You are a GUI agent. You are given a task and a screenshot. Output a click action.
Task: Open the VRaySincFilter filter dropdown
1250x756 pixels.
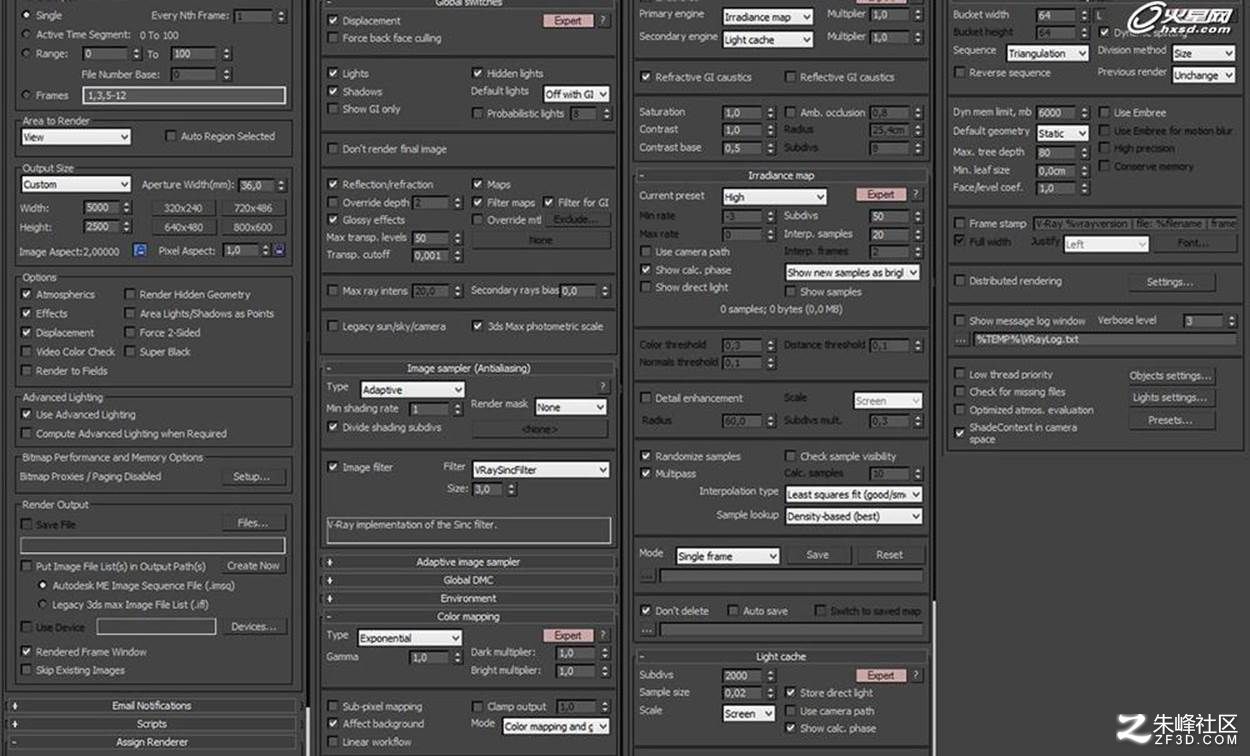tap(540, 469)
